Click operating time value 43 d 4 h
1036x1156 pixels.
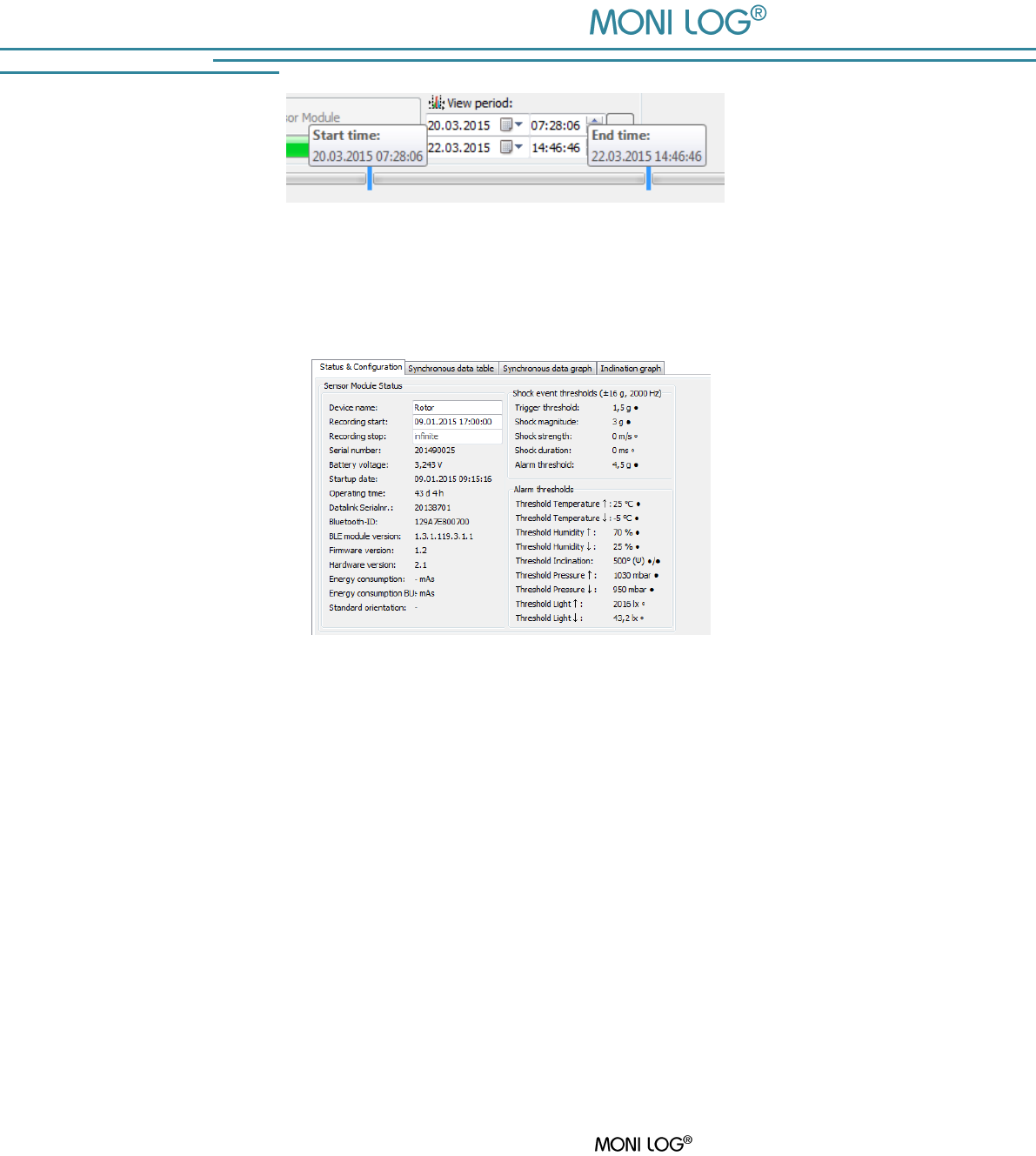pos(429,493)
